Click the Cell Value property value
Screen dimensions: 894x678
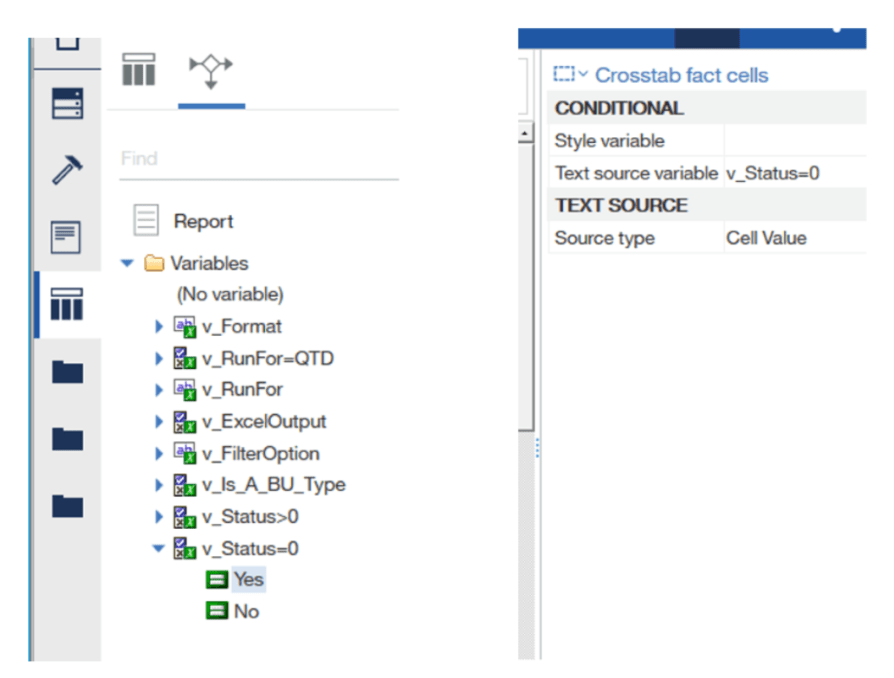766,238
